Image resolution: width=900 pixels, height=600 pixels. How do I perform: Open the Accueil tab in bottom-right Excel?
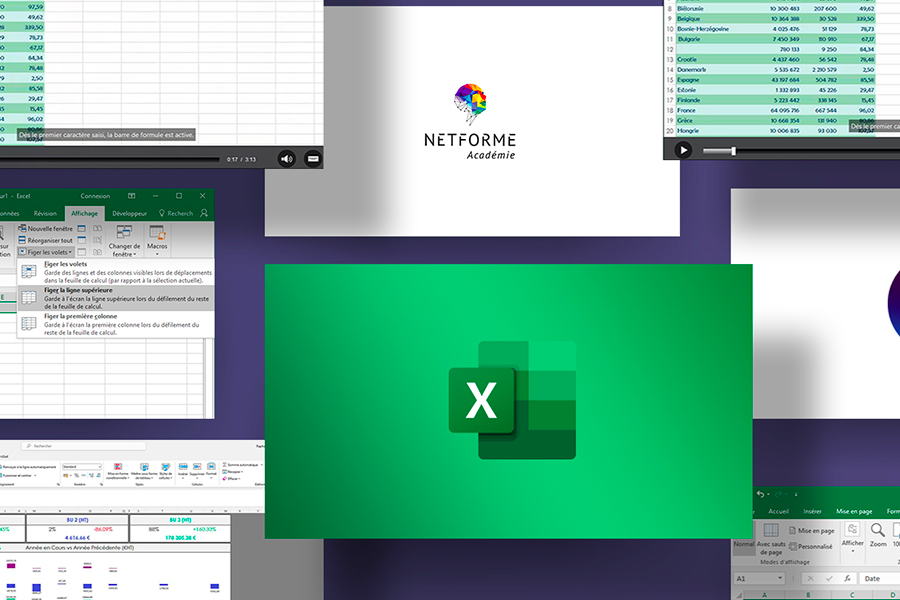778,511
